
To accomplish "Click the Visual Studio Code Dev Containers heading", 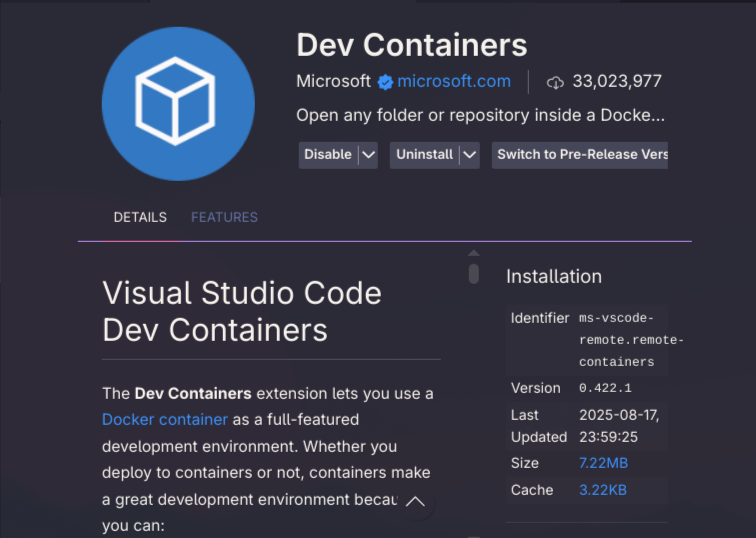I will pos(242,311).
